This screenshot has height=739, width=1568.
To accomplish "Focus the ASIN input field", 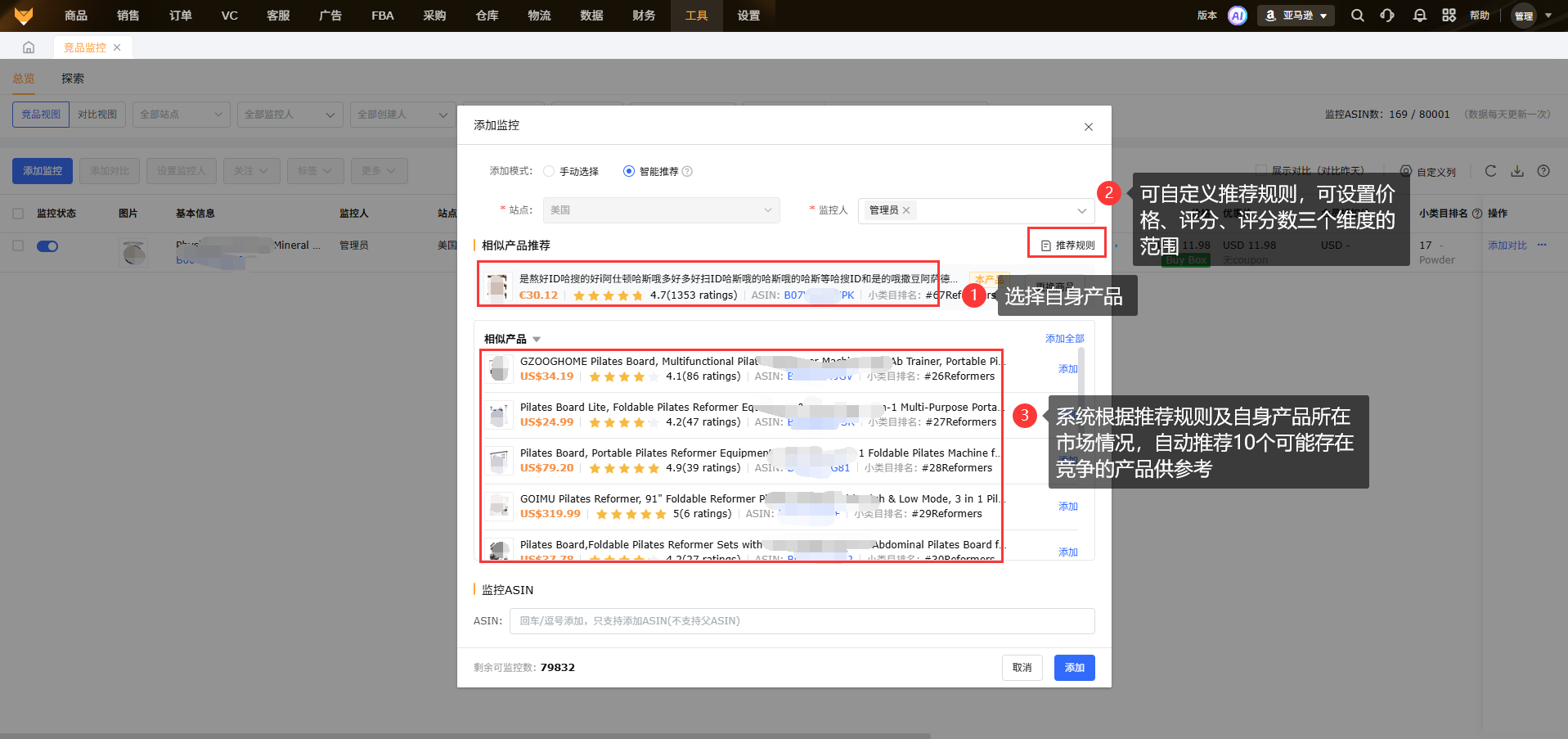I will click(802, 621).
